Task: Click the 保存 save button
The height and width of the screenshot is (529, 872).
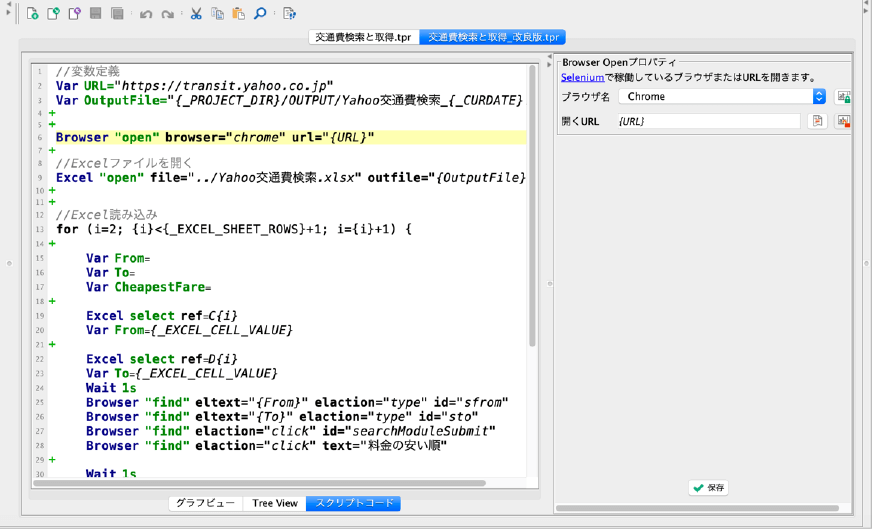Action: click(x=708, y=488)
